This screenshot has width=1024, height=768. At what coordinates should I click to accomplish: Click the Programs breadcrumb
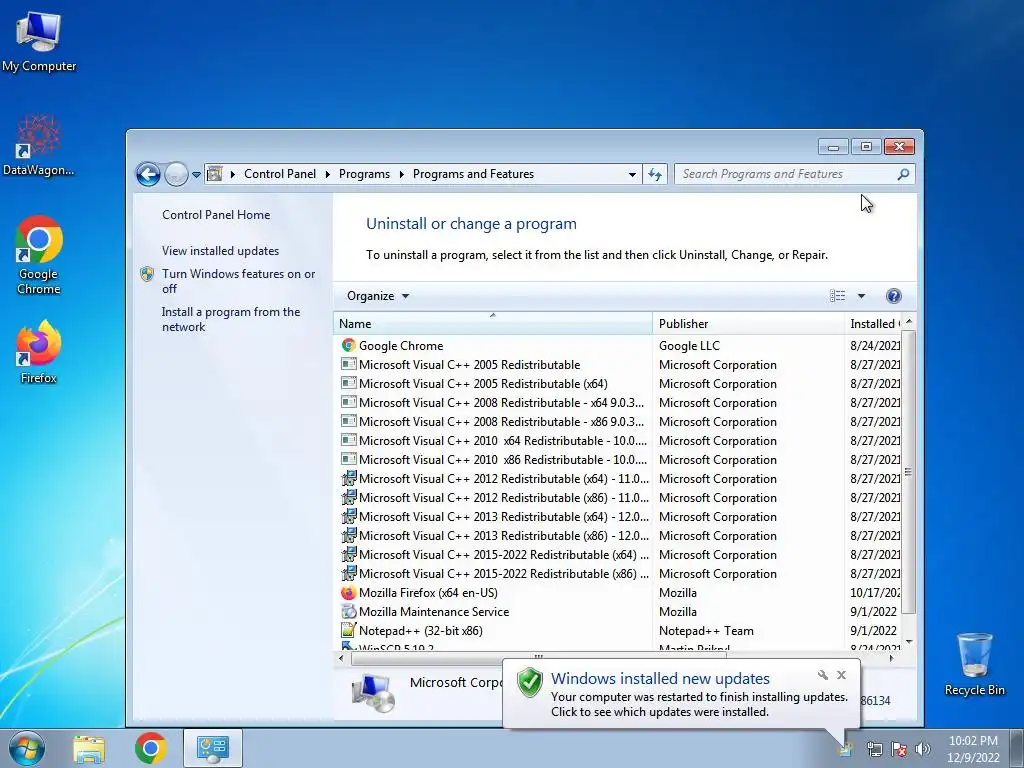click(x=364, y=174)
